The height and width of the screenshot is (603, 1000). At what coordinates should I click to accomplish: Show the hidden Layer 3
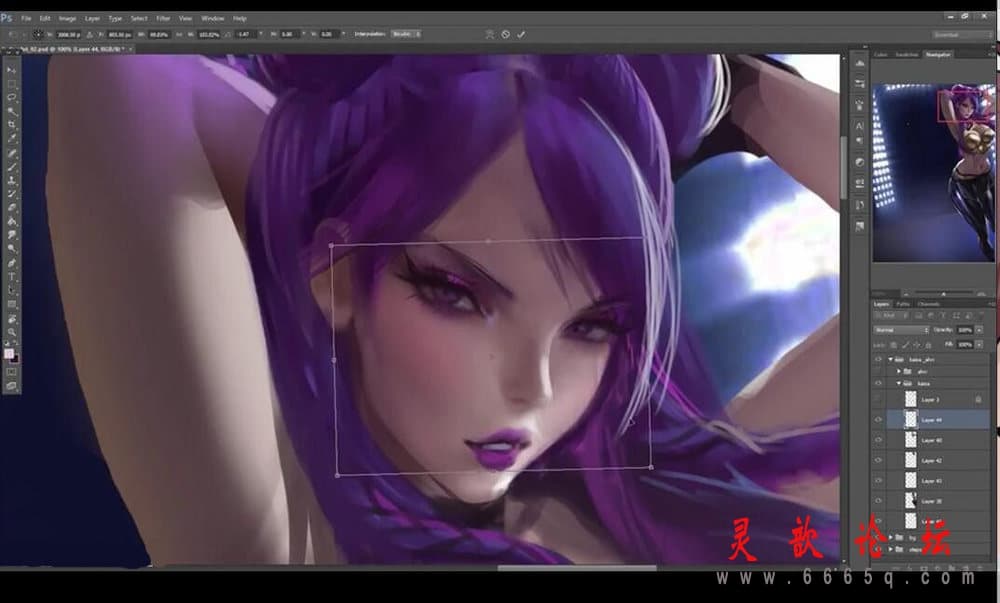(x=878, y=400)
